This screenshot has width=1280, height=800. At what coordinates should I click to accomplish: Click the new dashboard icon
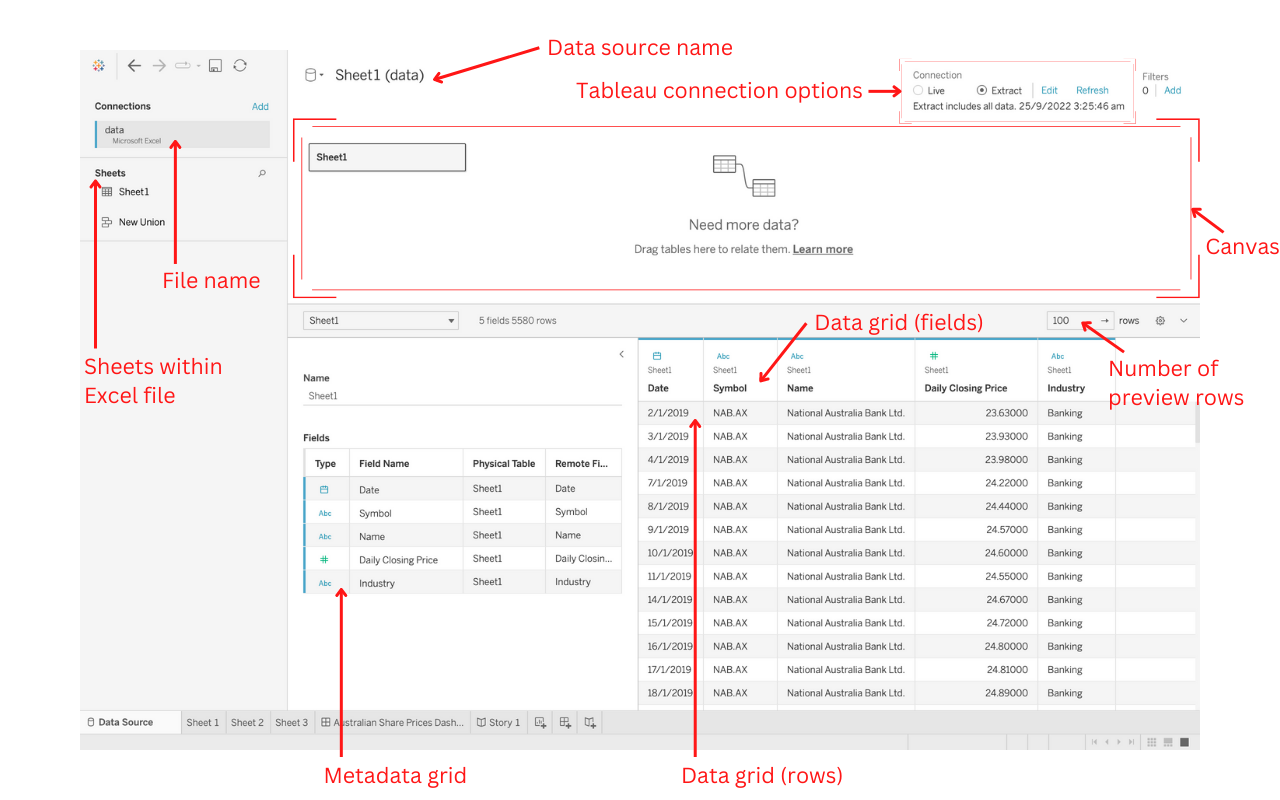pos(565,722)
